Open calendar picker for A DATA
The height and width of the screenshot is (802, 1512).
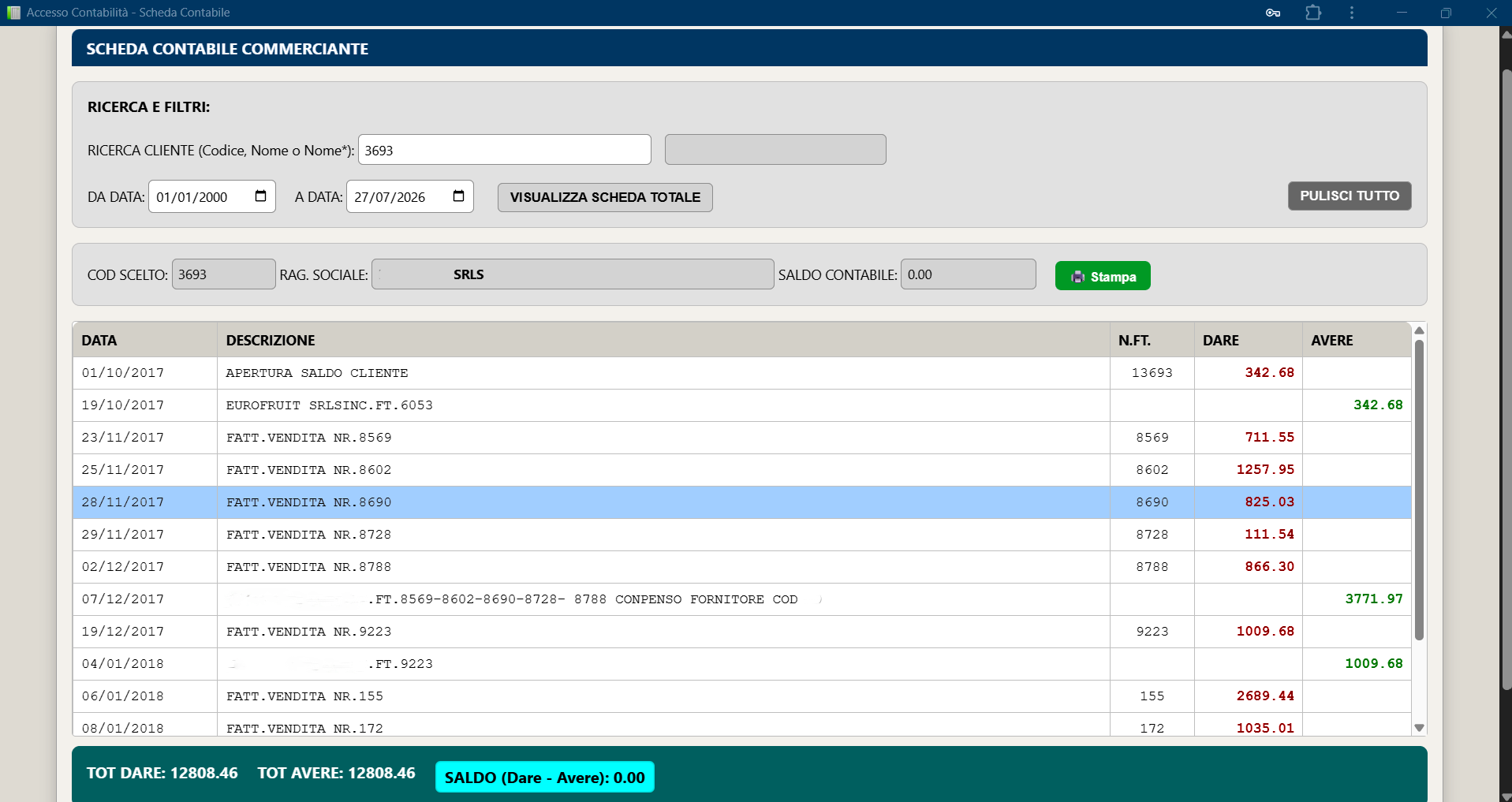[x=459, y=196]
